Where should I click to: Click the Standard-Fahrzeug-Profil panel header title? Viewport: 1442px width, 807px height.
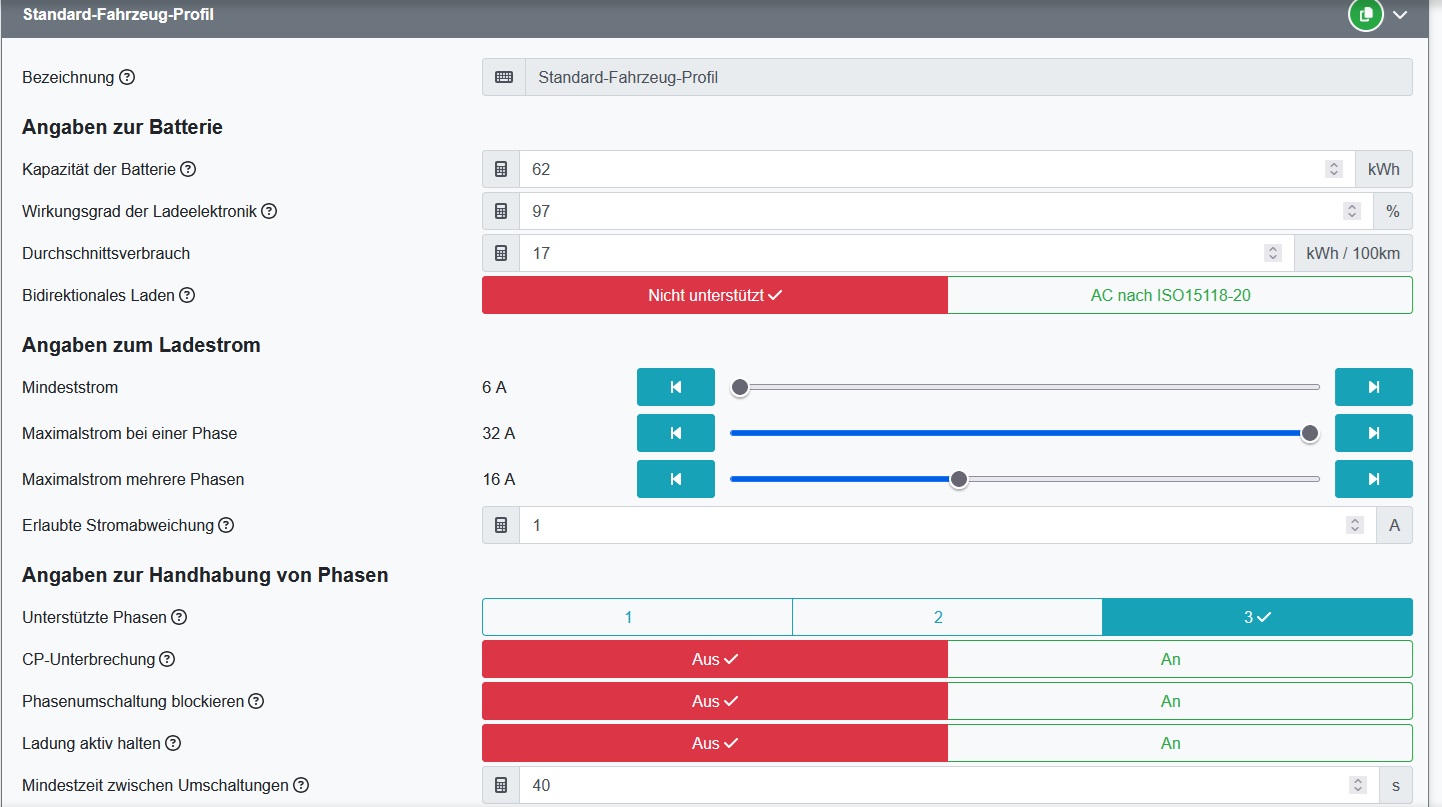(x=118, y=15)
